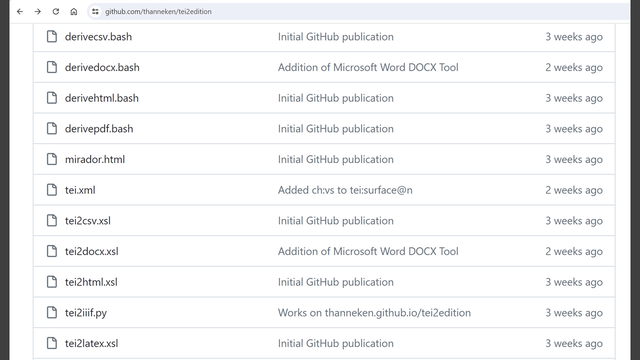The image size is (640, 360).
Task: Open site information icon in address bar
Action: (95, 11)
